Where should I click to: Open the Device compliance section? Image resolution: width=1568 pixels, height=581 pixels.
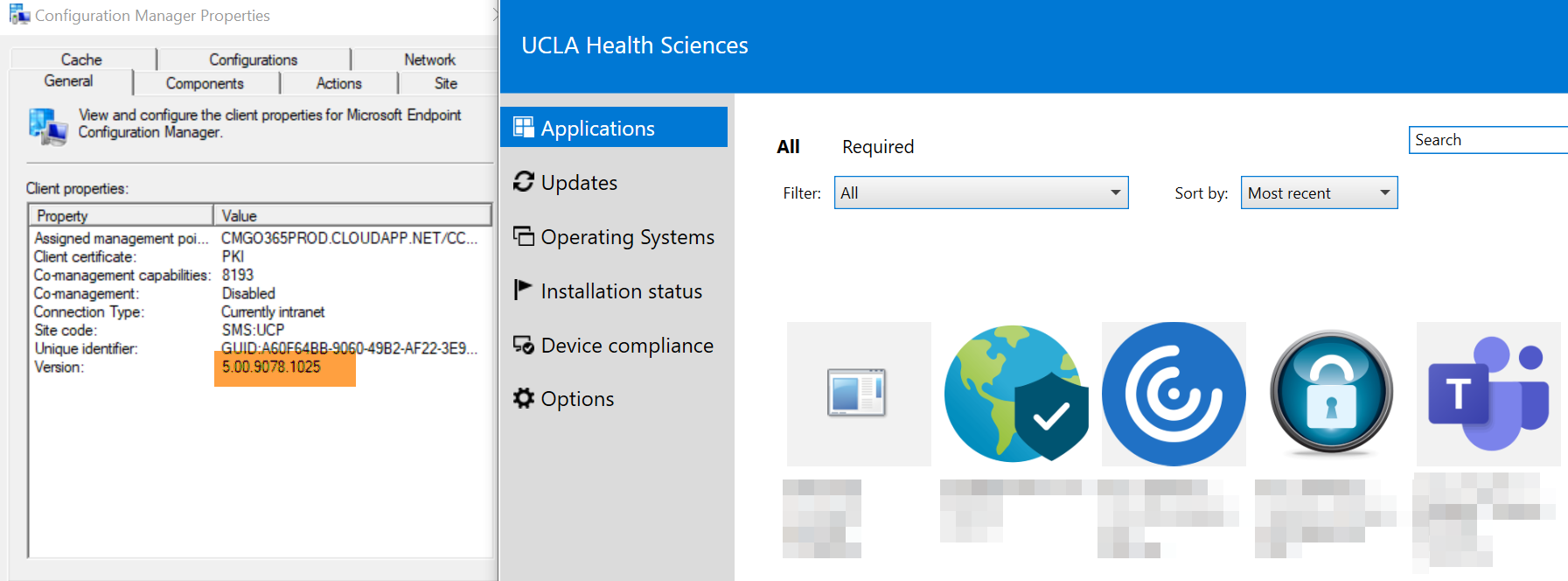(614, 345)
